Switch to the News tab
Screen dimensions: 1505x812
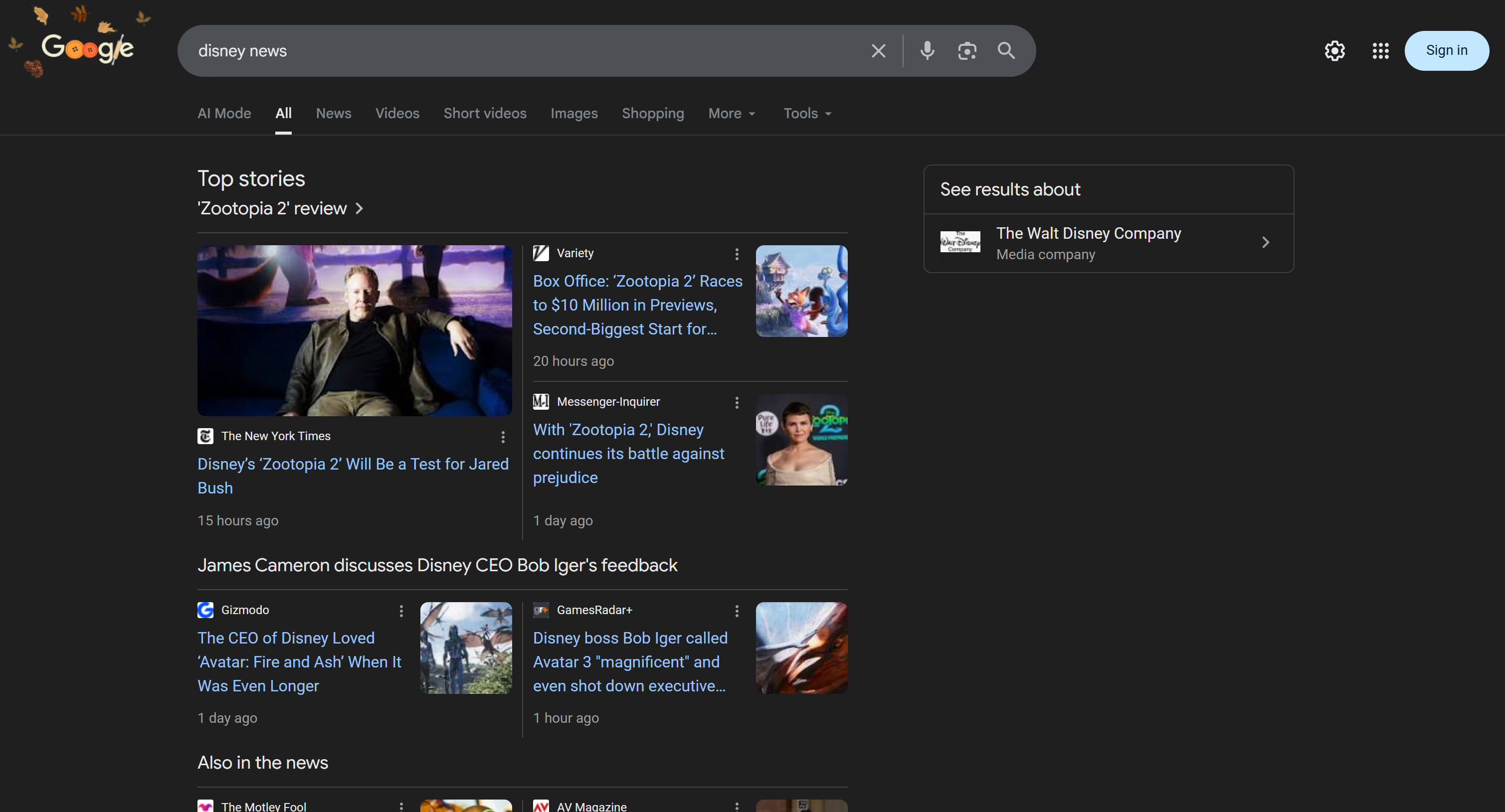point(334,113)
